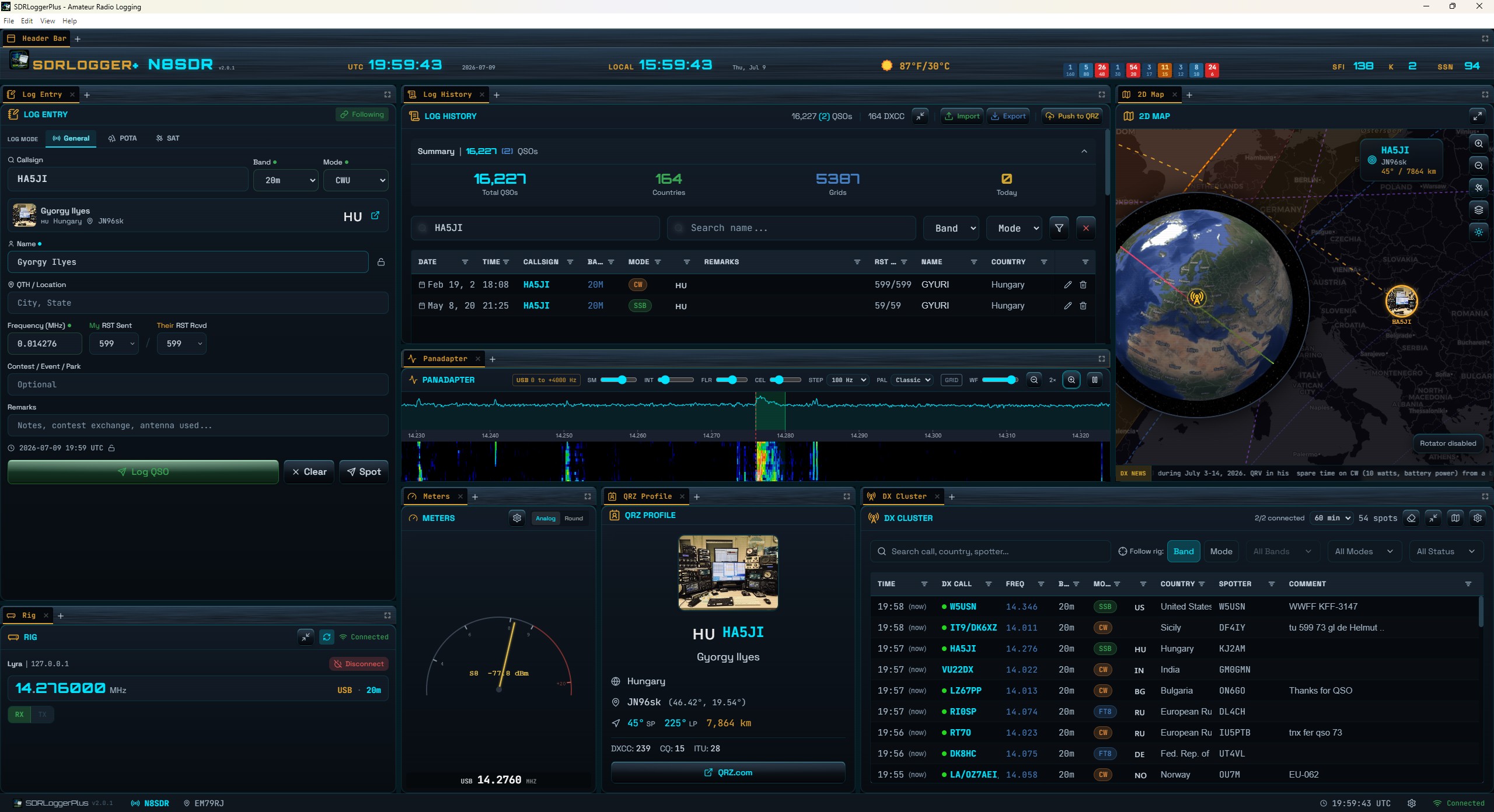Click the Spot button
The height and width of the screenshot is (812, 1494).
coord(364,472)
